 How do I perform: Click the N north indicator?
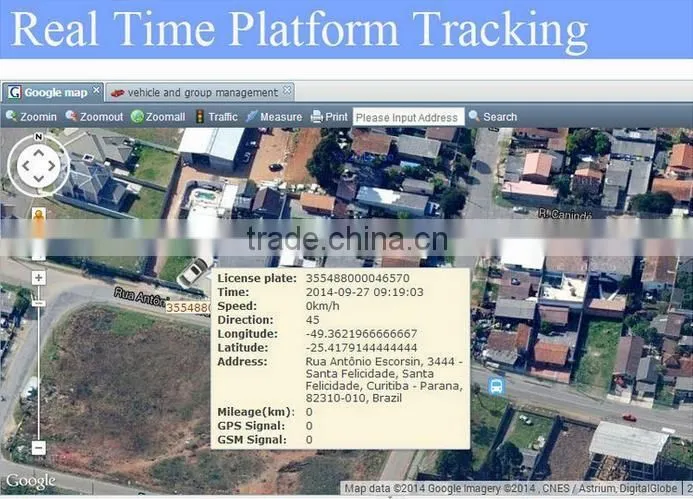point(38,137)
